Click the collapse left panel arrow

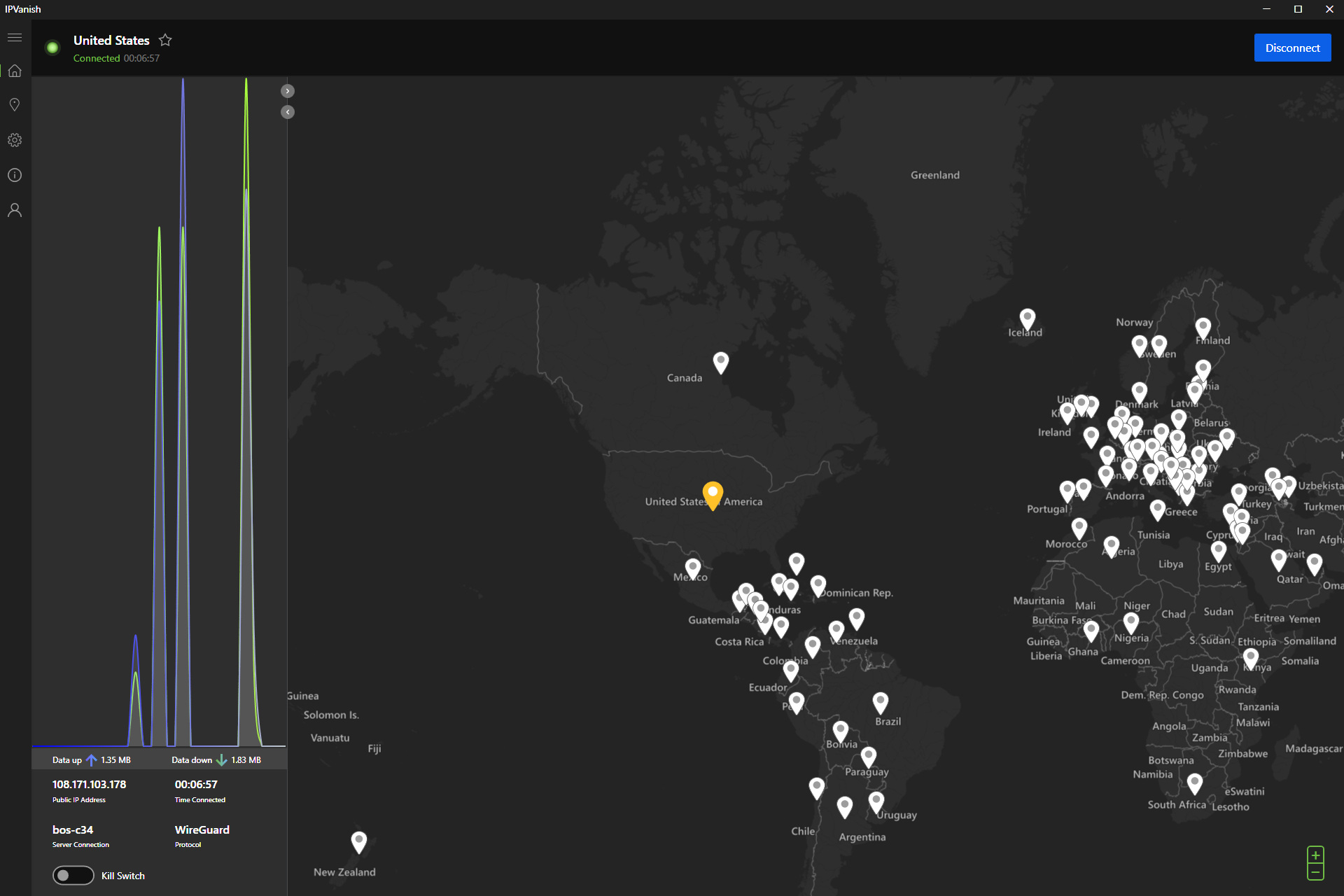[x=287, y=112]
